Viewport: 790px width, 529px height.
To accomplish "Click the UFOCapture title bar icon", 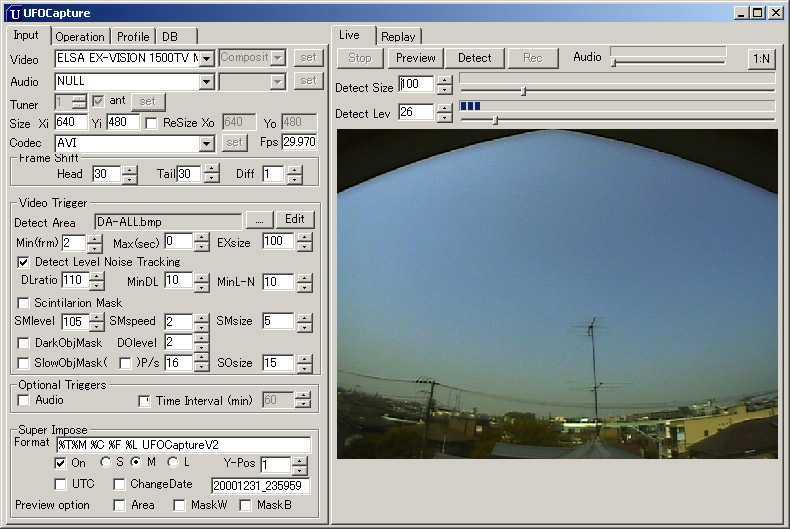I will (x=15, y=13).
